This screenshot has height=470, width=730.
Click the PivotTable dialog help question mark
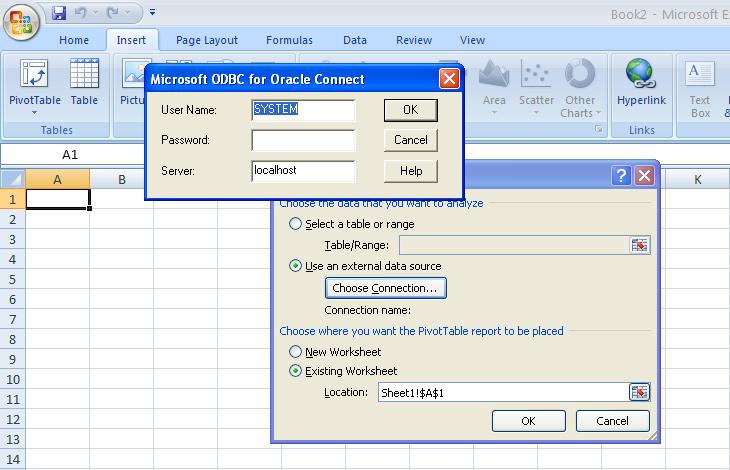(621, 175)
